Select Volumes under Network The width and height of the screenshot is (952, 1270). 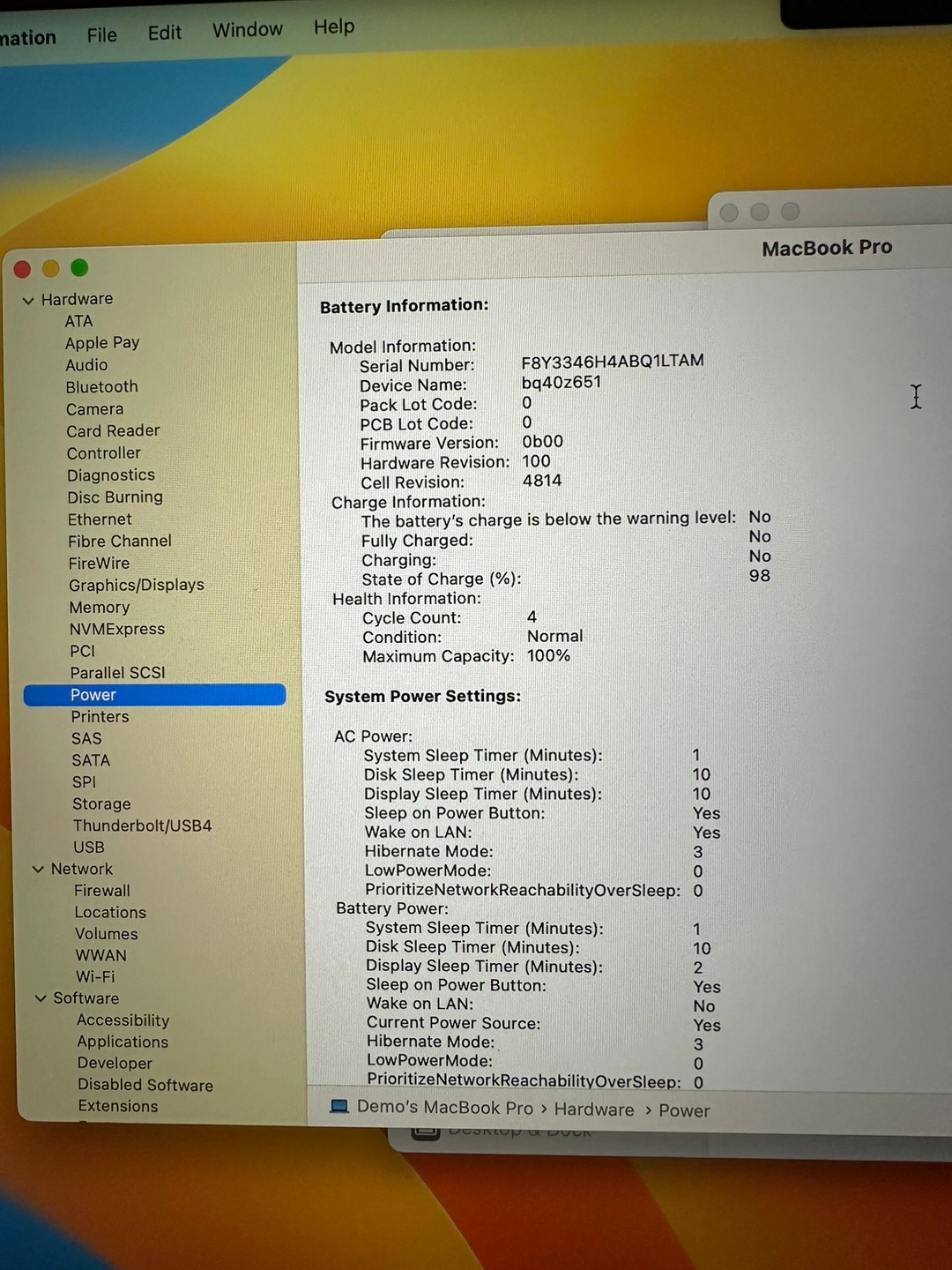106,933
